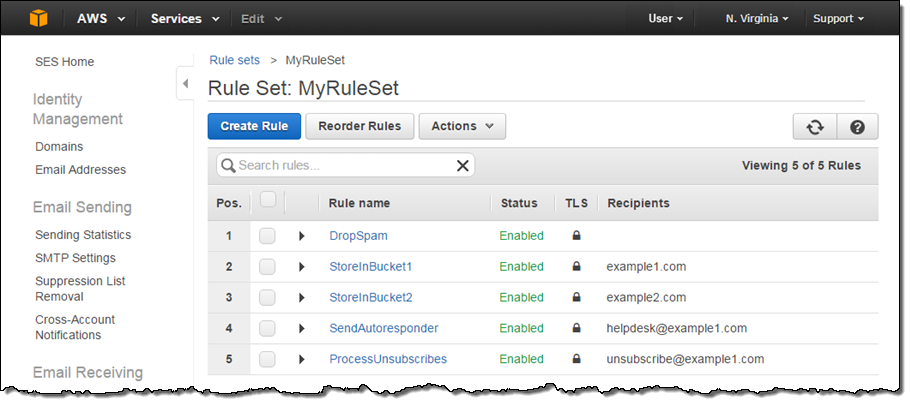The width and height of the screenshot is (910, 404).
Task: Click the refresh rules icon button
Action: point(815,127)
